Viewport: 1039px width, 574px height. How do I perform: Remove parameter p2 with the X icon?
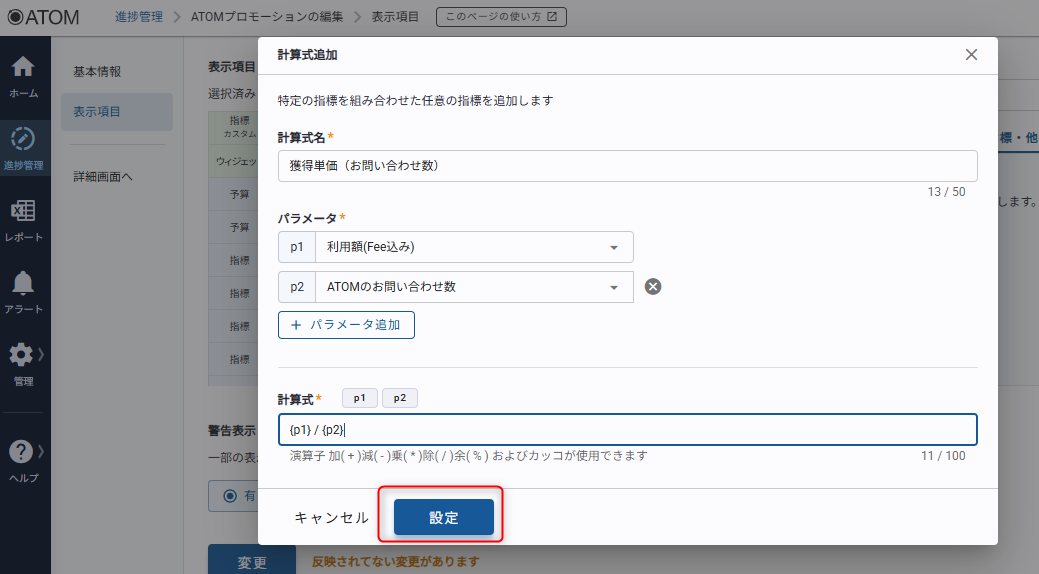click(653, 287)
